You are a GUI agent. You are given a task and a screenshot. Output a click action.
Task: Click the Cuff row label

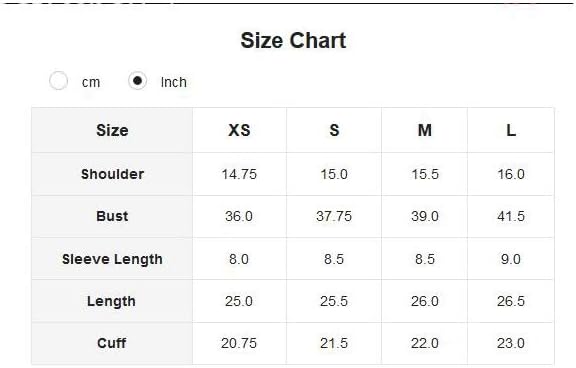(112, 343)
